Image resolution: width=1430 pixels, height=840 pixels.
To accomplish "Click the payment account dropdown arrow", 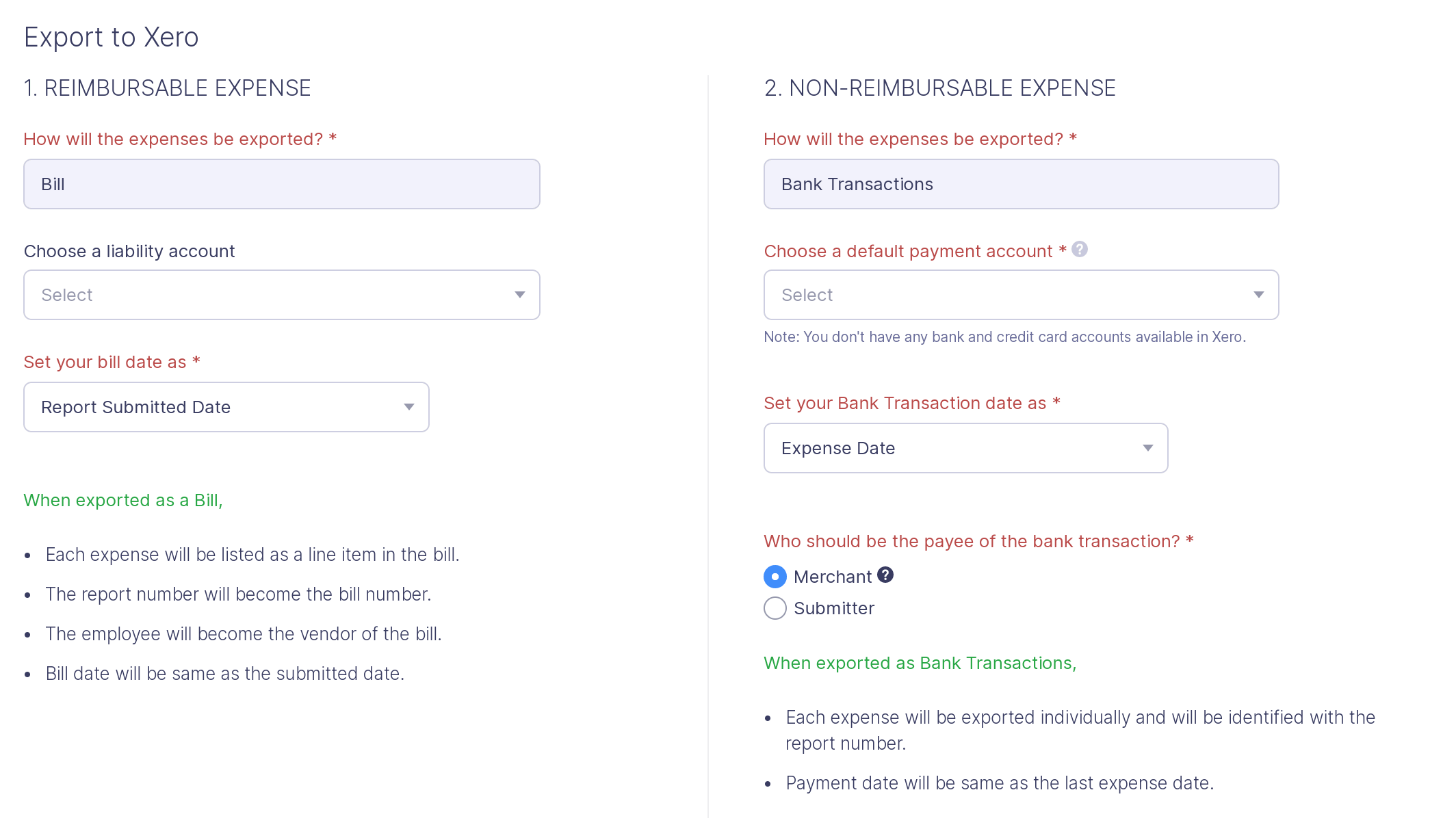I will (x=1259, y=294).
